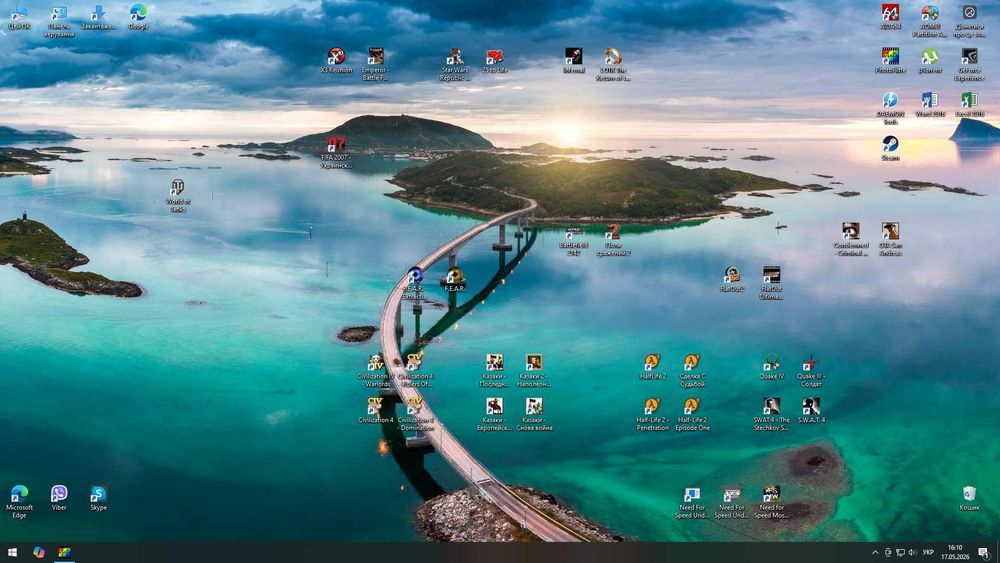This screenshot has width=1000, height=563.
Task: Open the DAEMON Tools shortcut
Action: pos(890,108)
